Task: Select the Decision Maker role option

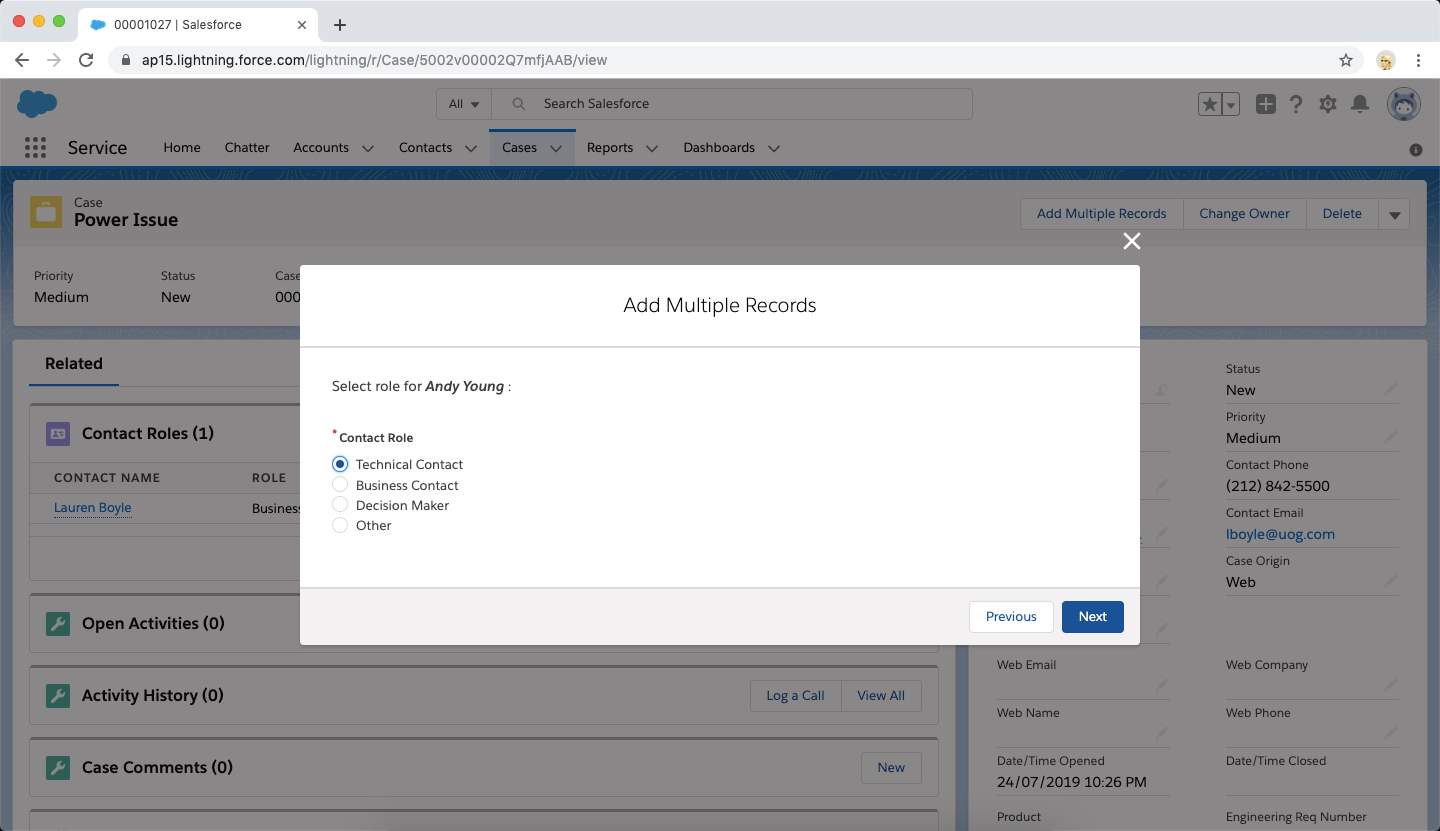Action: point(340,505)
